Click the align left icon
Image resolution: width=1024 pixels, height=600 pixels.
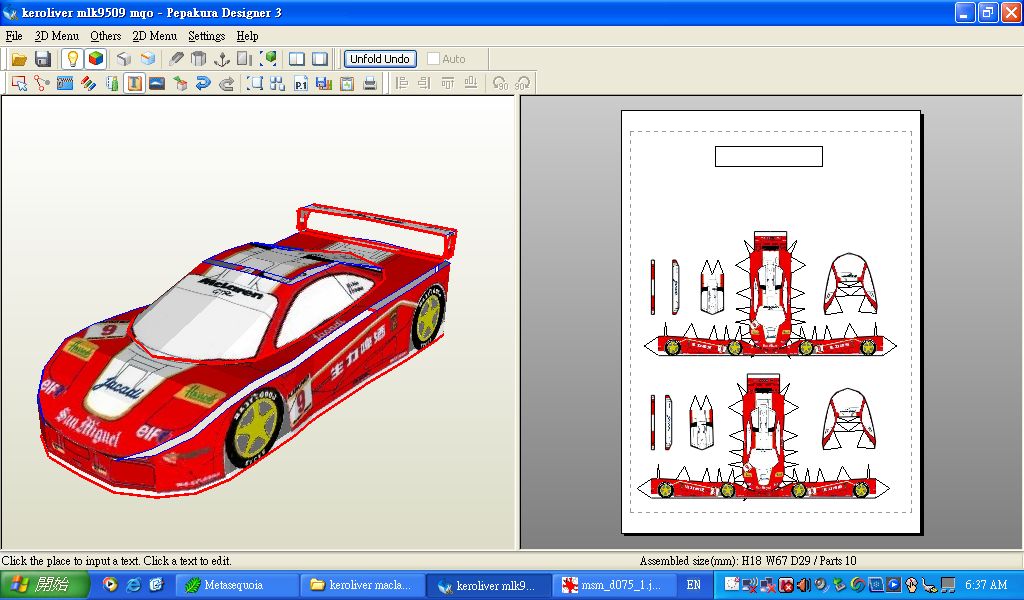[x=402, y=83]
